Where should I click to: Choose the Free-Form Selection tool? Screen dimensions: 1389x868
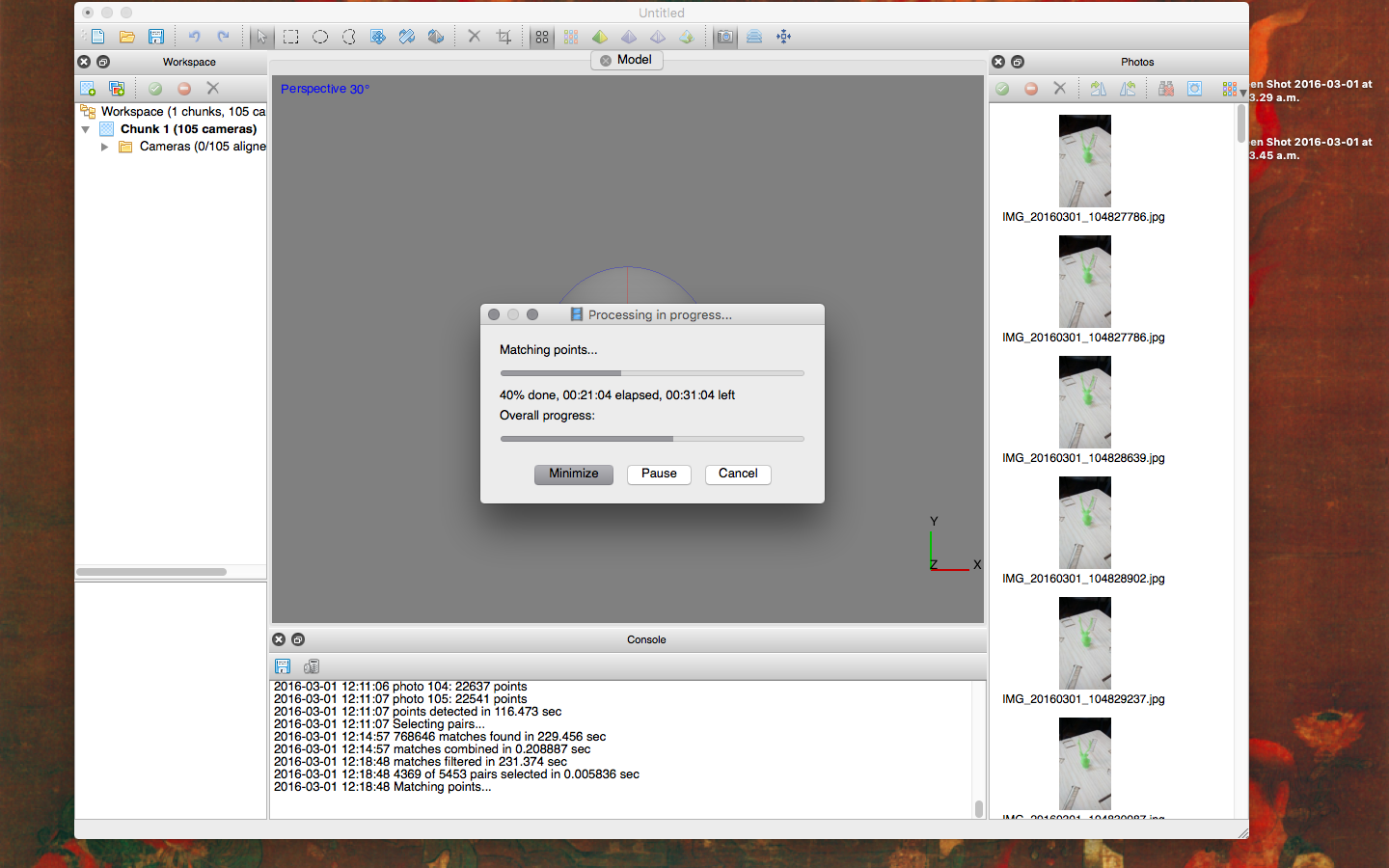[349, 37]
